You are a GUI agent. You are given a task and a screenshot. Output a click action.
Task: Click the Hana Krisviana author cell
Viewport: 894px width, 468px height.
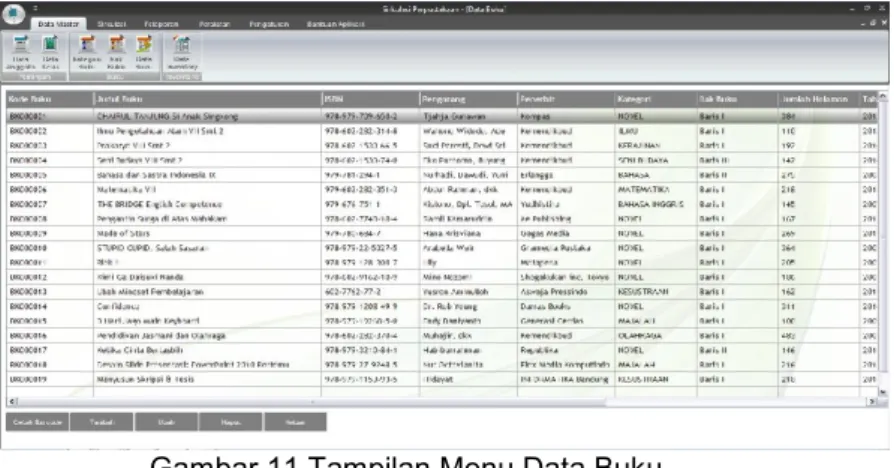coord(469,233)
